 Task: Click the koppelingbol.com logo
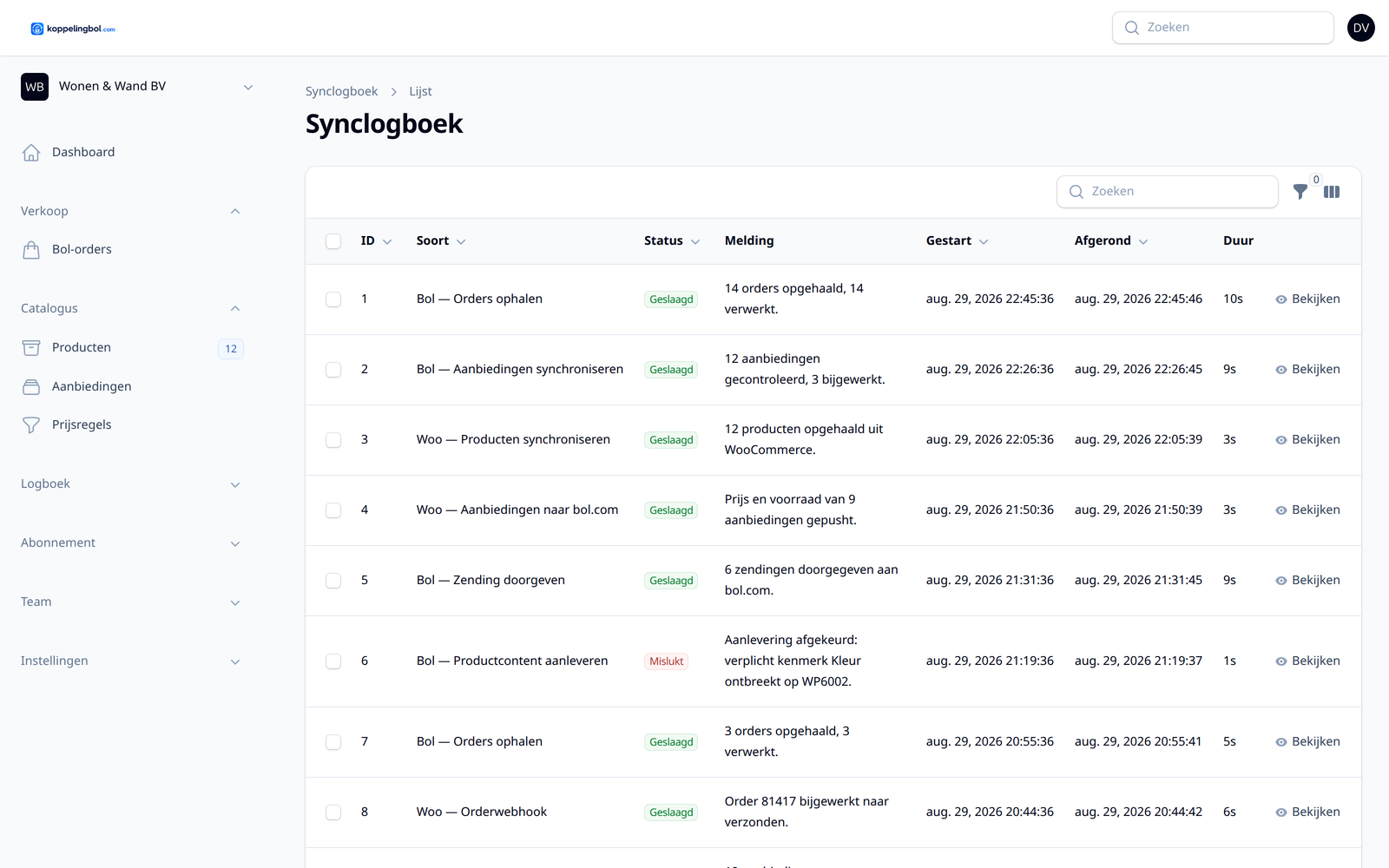click(73, 29)
